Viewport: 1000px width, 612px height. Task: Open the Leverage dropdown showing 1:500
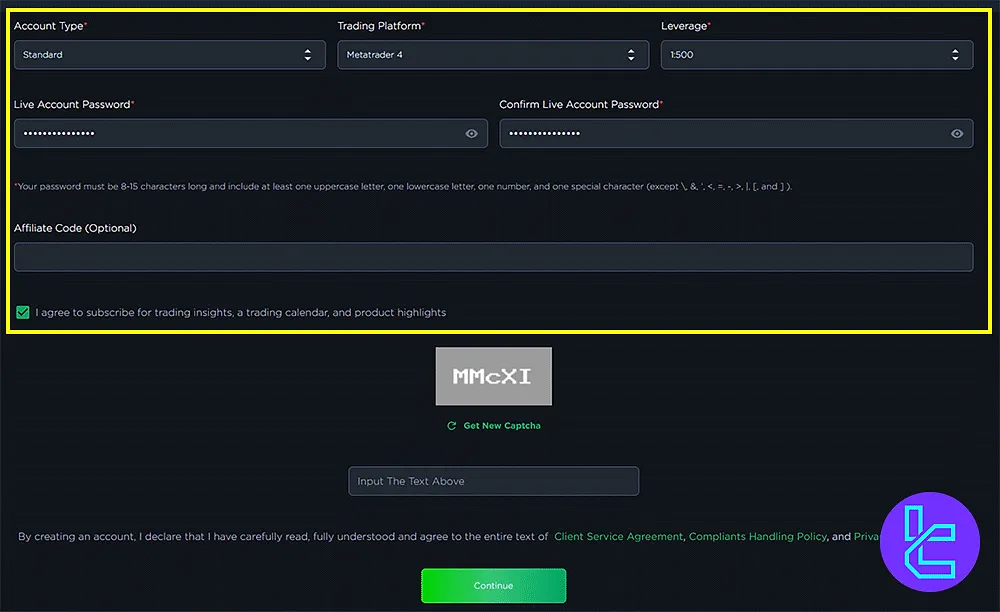817,55
